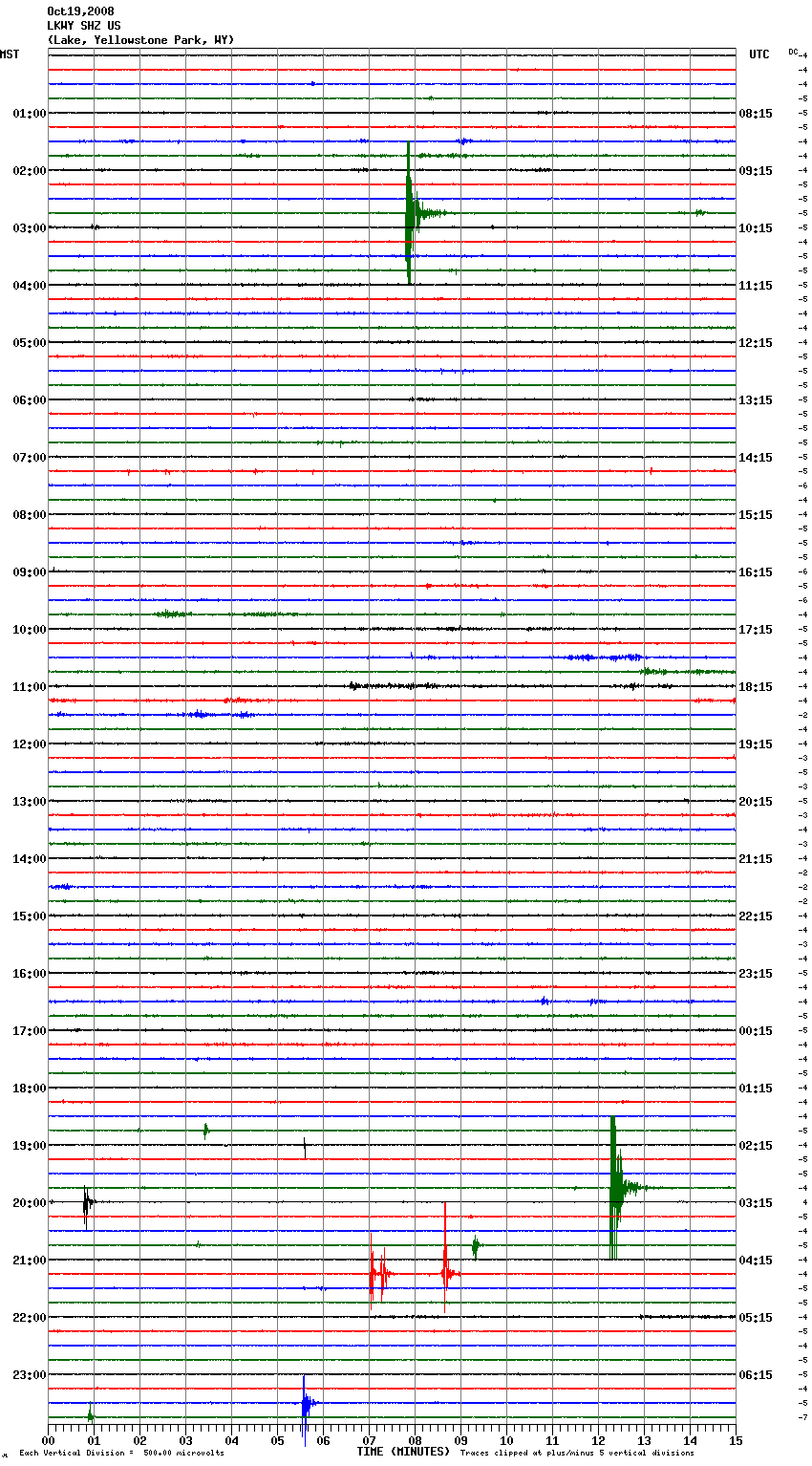Click the 02:15 UTC time label
This screenshot has width=812, height=1466.
[756, 1146]
